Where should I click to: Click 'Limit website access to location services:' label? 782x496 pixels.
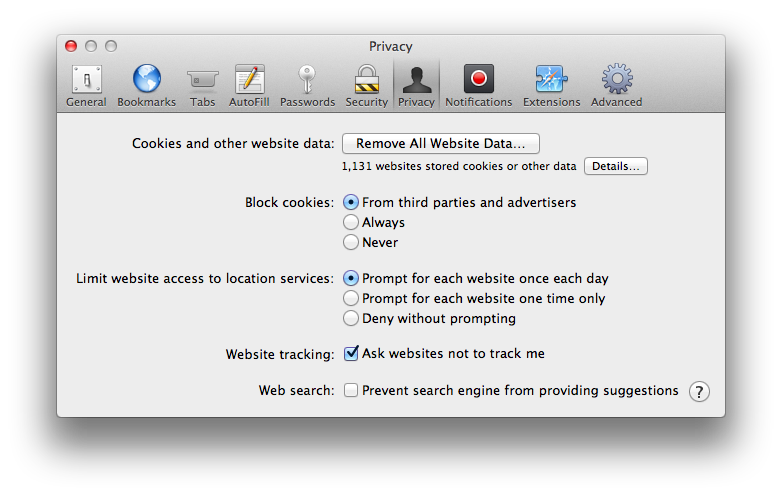(205, 278)
